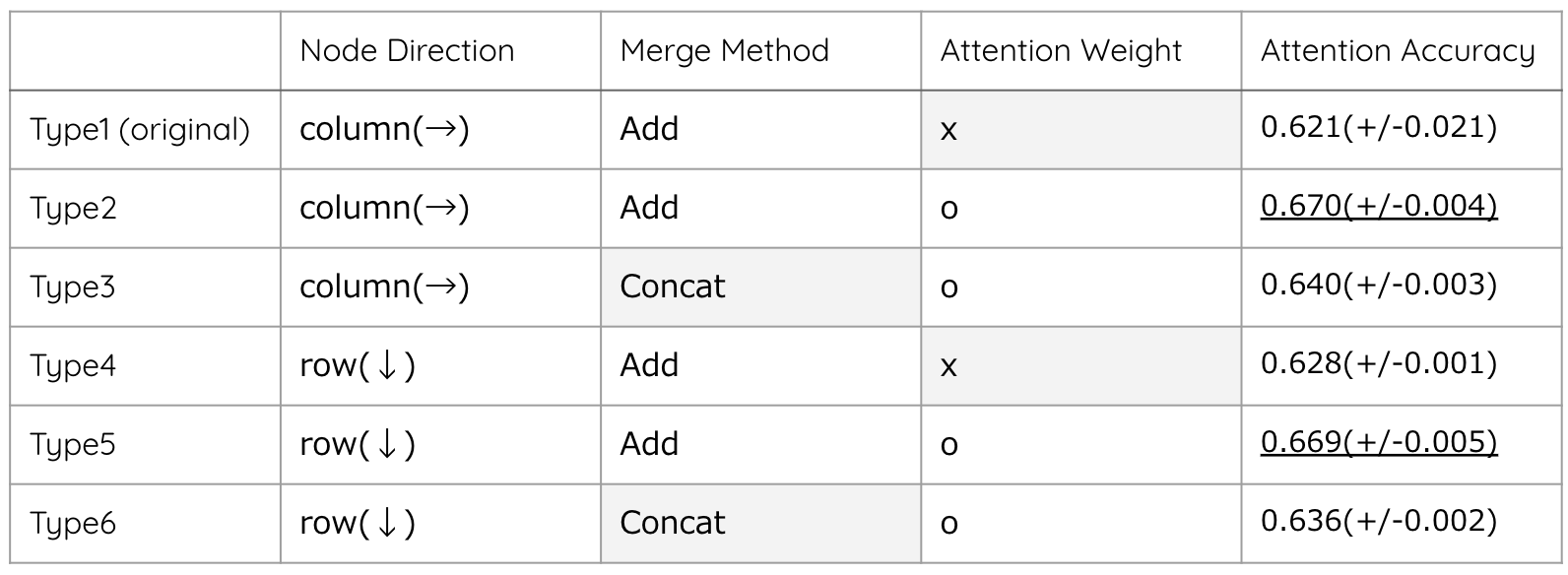The width and height of the screenshot is (1568, 575).
Task: Select the Type4 row label
Action: click(x=73, y=365)
